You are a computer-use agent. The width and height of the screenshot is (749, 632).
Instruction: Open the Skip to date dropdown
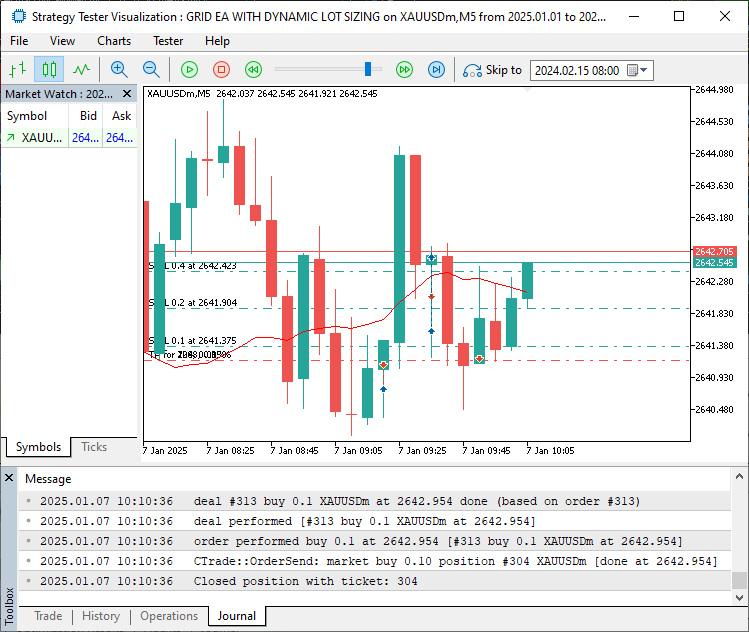[644, 70]
